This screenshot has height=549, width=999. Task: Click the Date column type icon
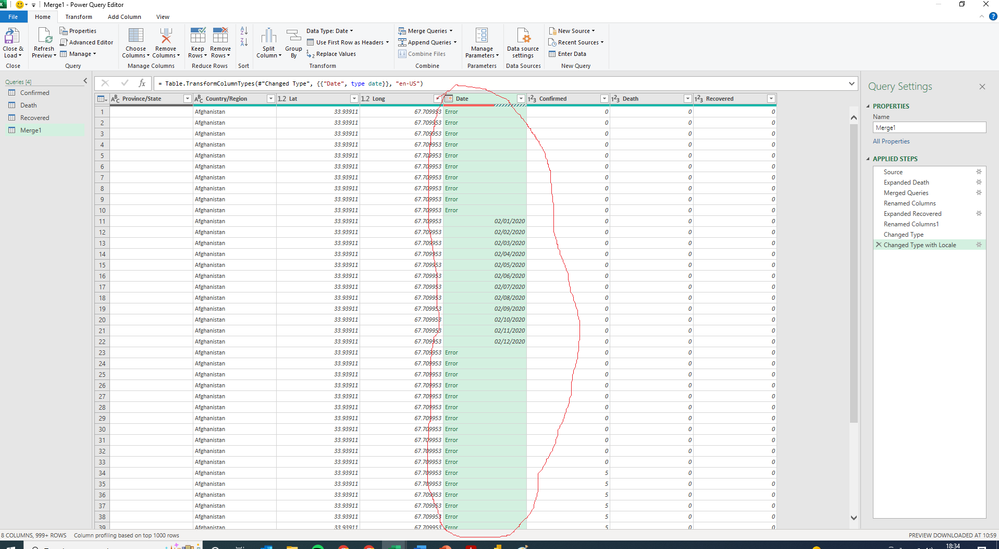[449, 99]
